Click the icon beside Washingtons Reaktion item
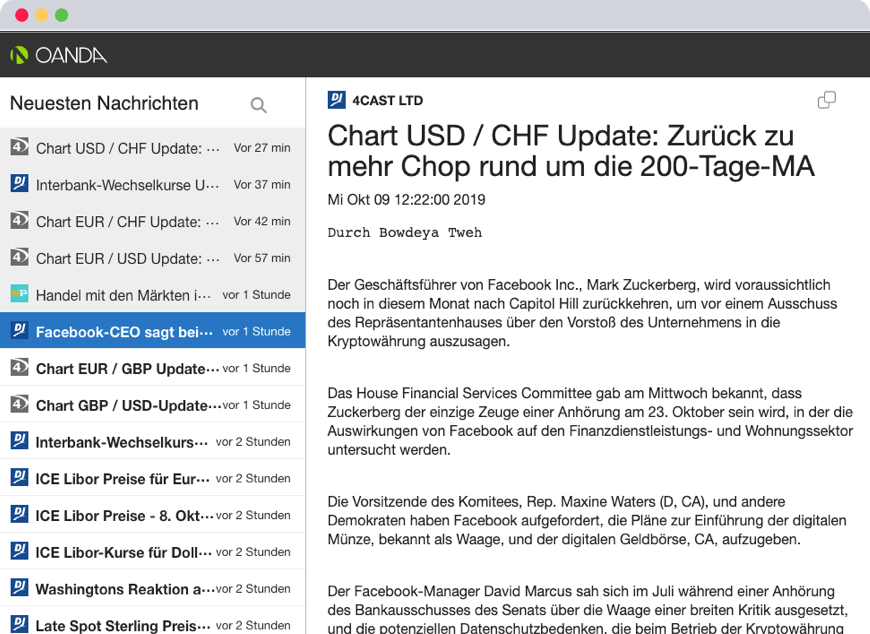Image resolution: width=870 pixels, height=634 pixels. coord(19,588)
